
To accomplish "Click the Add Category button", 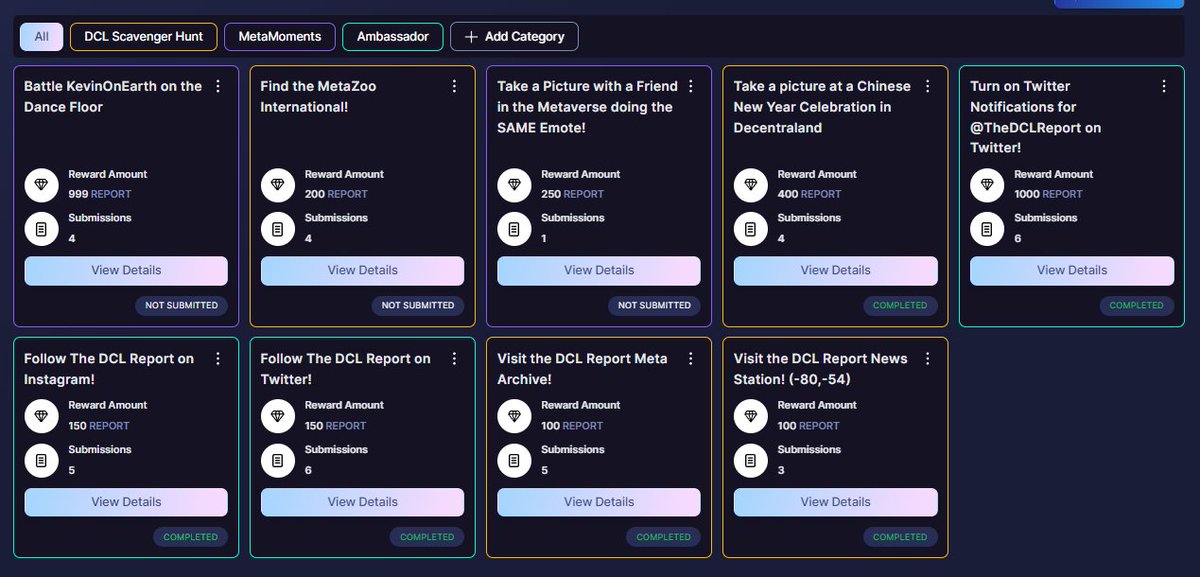I will click(514, 37).
